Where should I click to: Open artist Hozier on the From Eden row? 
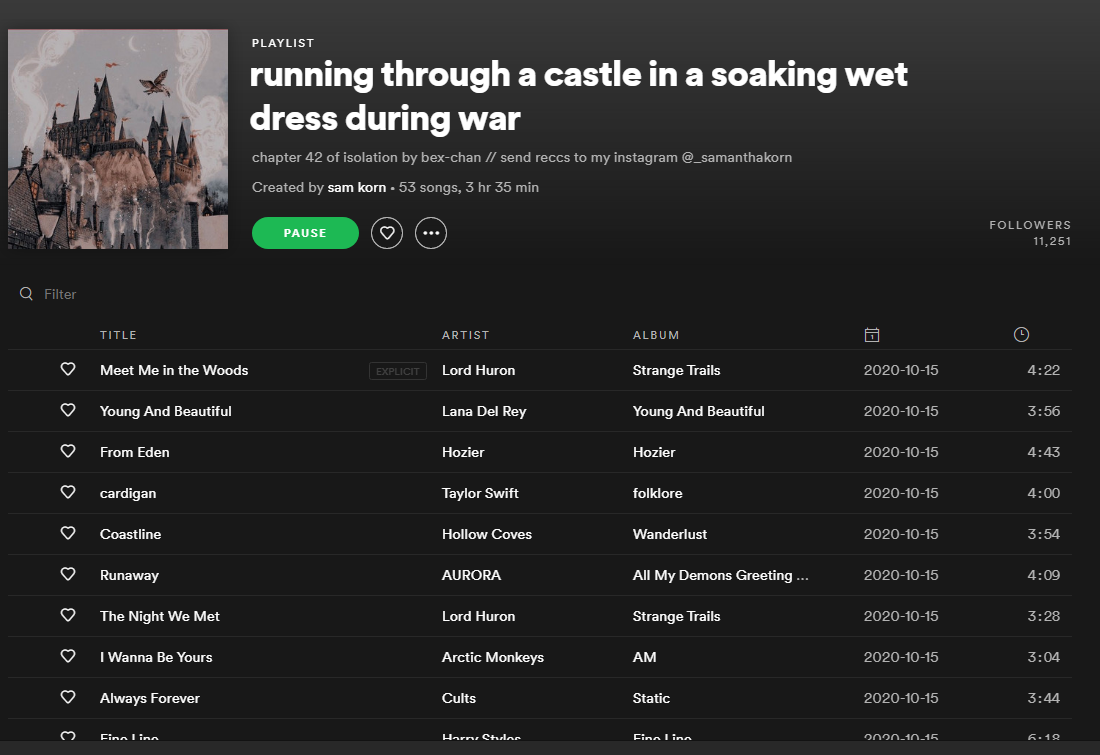(x=463, y=452)
